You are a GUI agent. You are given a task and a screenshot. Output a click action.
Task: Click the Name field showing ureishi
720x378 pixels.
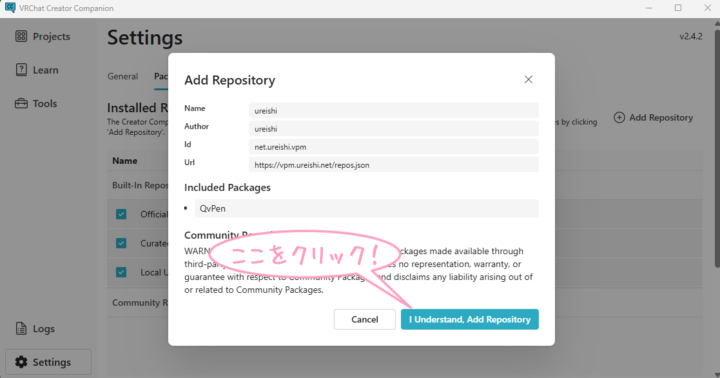(394, 110)
